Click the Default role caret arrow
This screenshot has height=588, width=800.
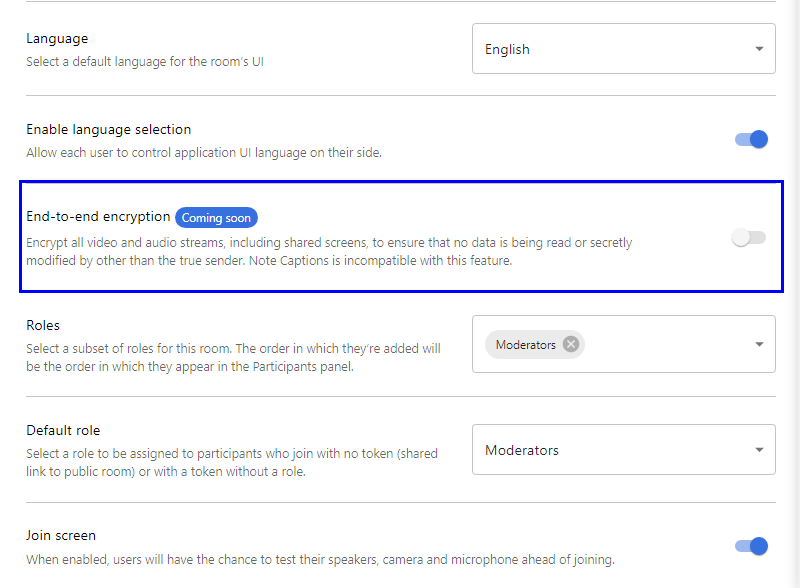(759, 450)
